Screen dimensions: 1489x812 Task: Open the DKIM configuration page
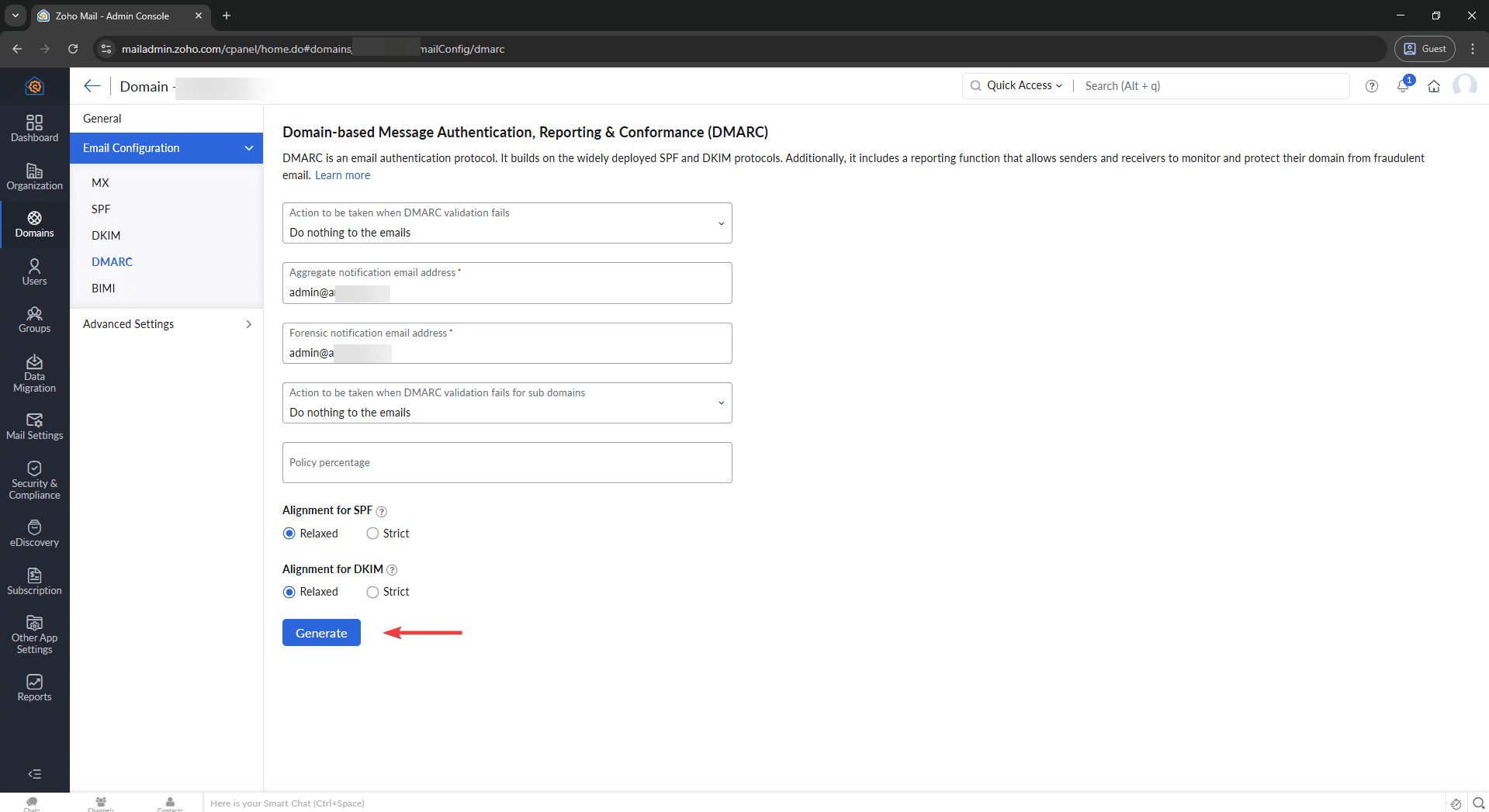pos(106,236)
